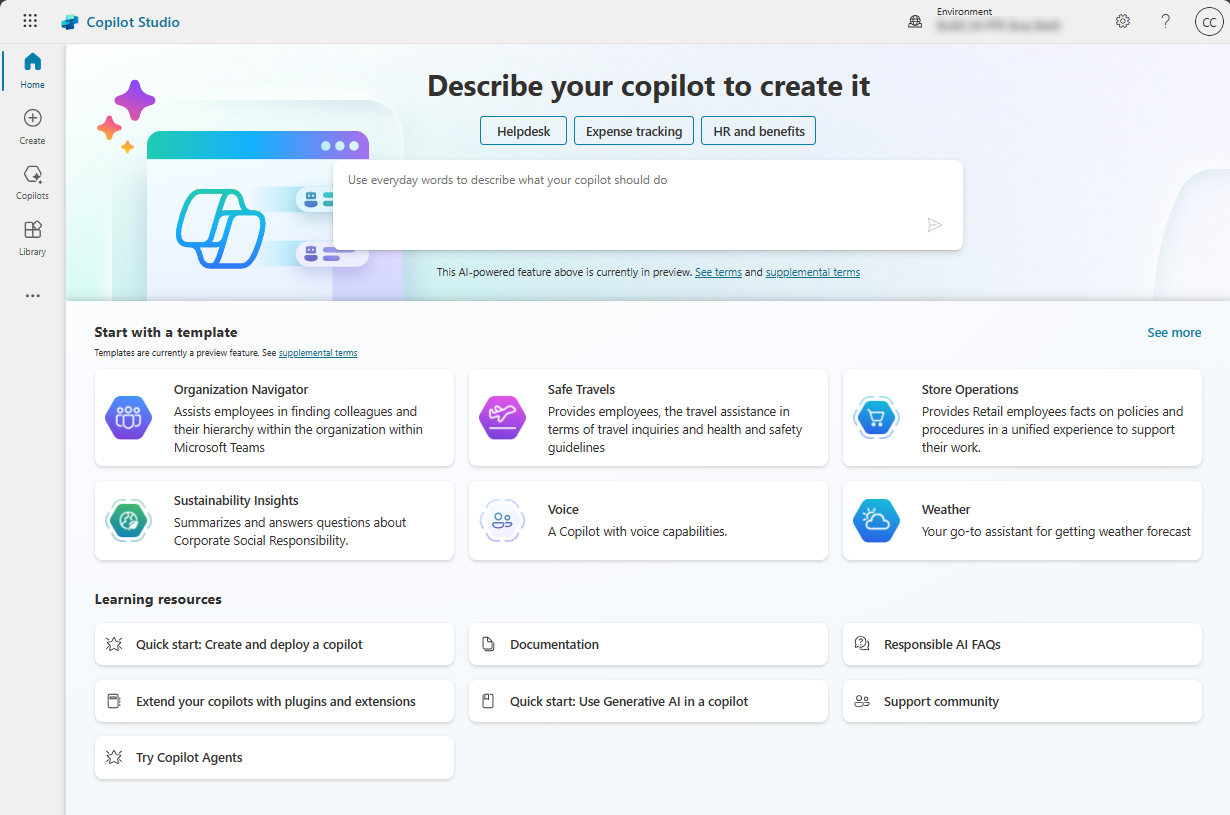Click the plugins and extensions icon
This screenshot has width=1230, height=815.
[x=114, y=701]
